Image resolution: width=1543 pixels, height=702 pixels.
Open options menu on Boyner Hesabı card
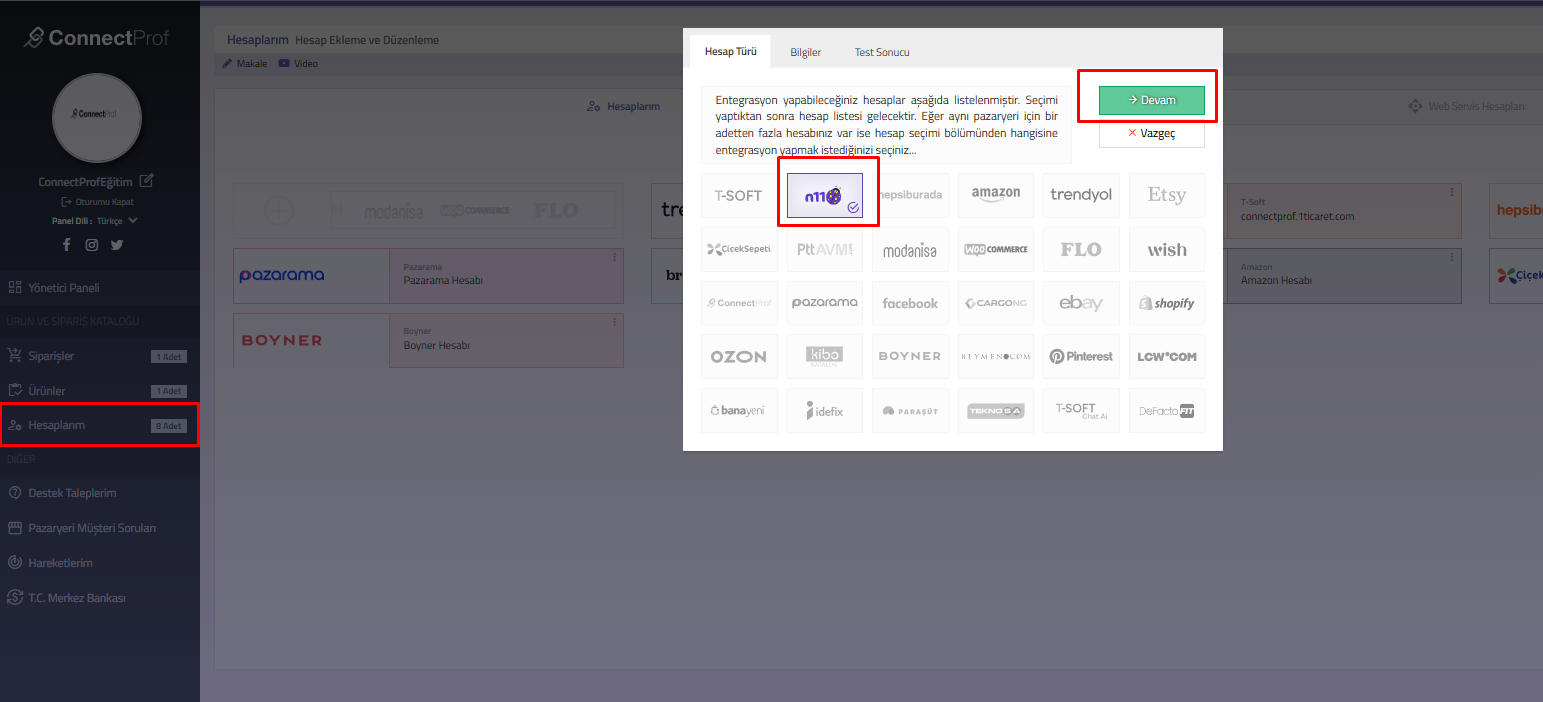pos(614,322)
